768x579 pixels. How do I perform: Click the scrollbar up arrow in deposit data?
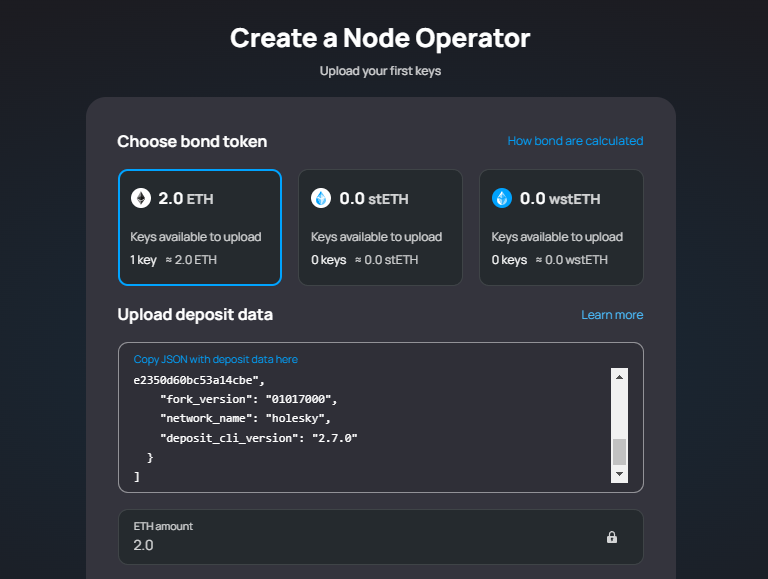[619, 377]
